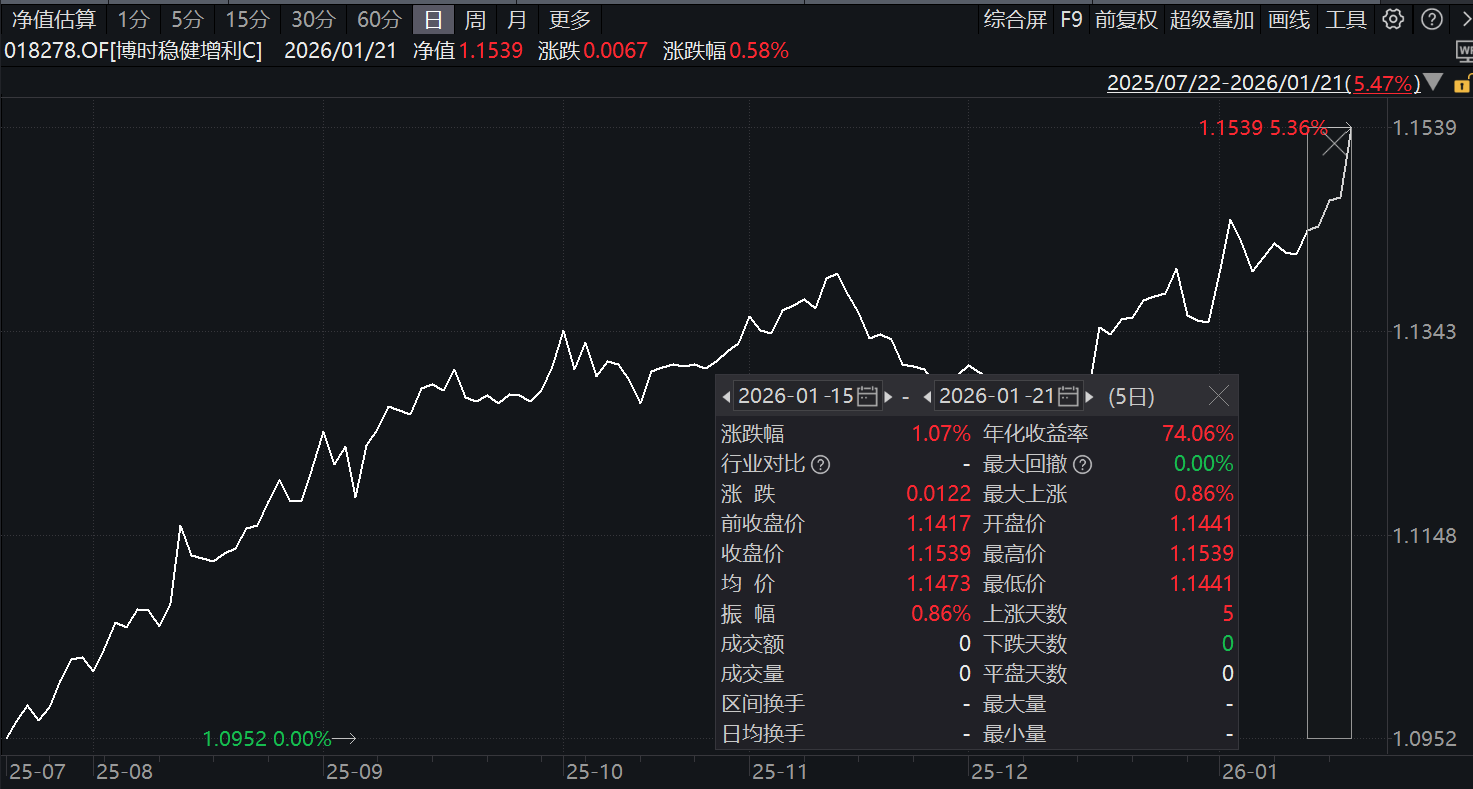The height and width of the screenshot is (789, 1473).
Task: Open the 超级叠加 overlay feature
Action: click(1212, 19)
